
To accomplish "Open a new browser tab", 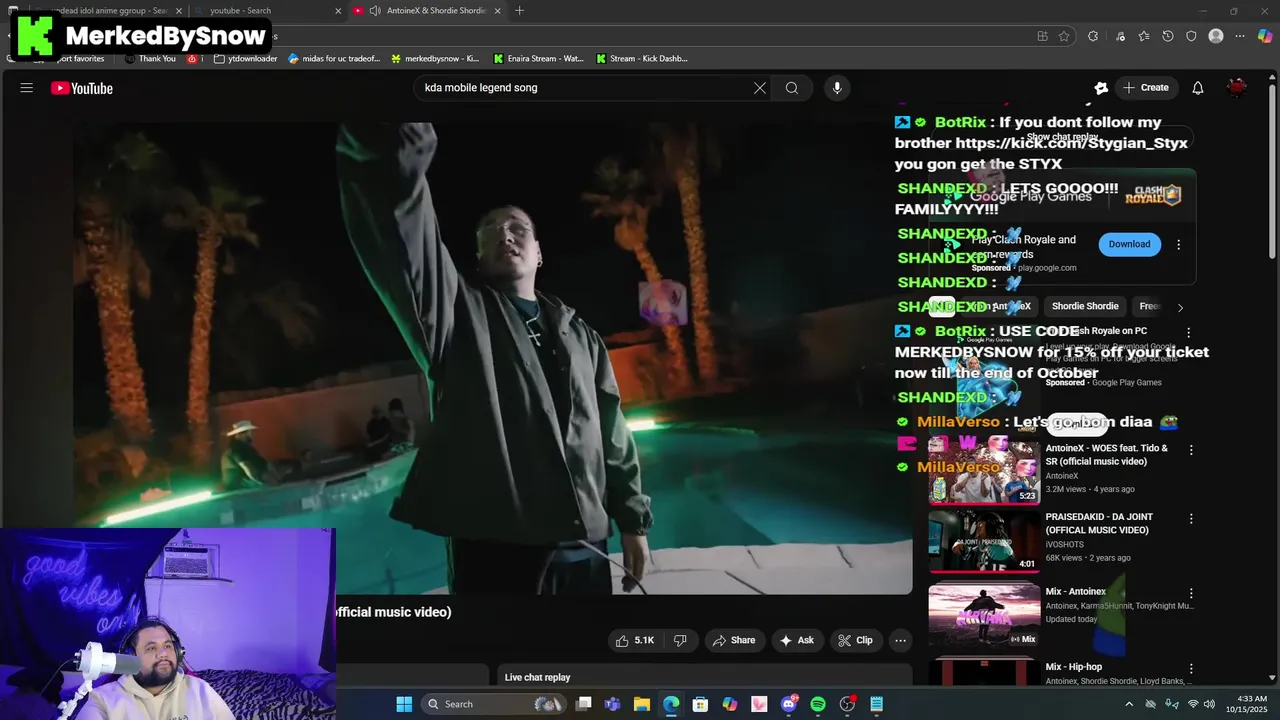I will (519, 11).
